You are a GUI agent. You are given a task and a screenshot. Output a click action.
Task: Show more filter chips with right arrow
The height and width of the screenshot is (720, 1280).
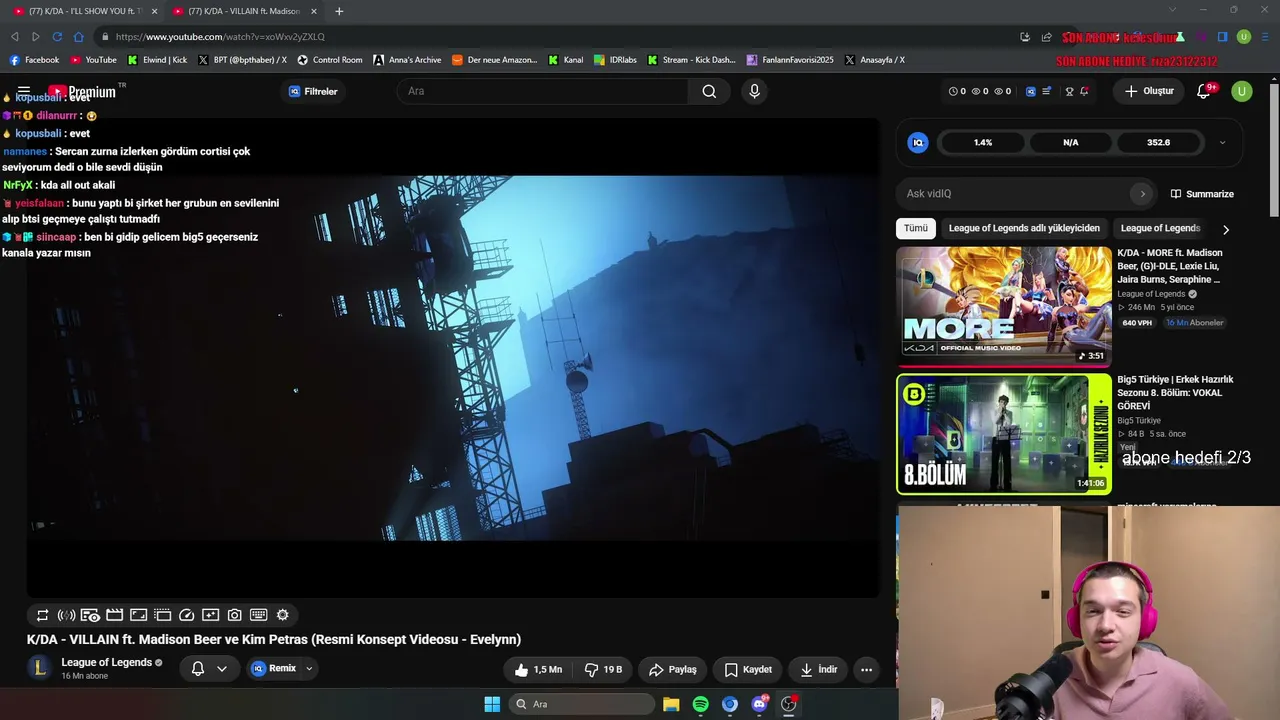[x=1226, y=229]
